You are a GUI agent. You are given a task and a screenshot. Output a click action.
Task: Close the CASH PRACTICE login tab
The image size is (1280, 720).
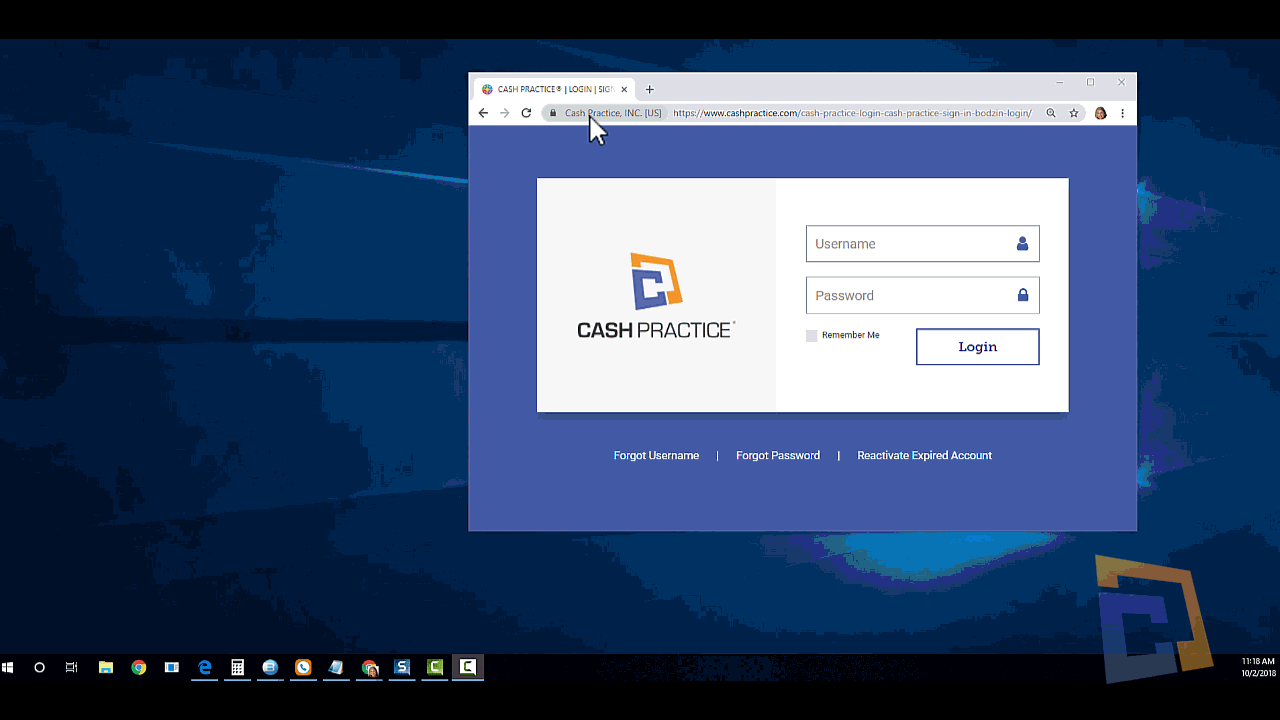point(624,89)
